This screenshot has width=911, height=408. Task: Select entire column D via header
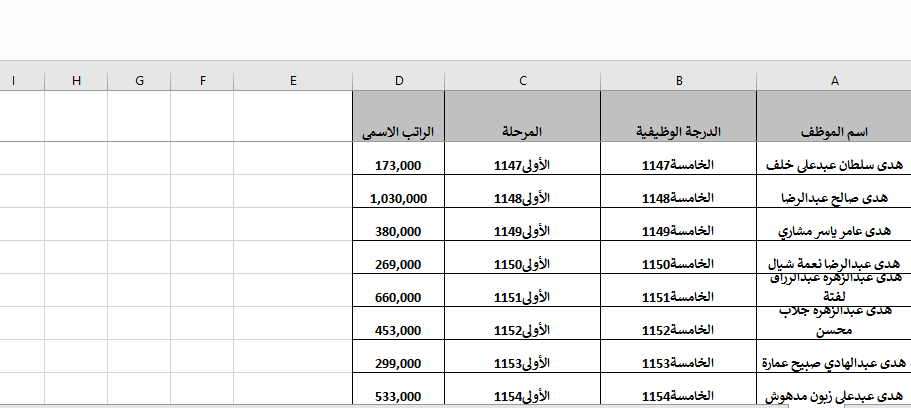coord(399,80)
